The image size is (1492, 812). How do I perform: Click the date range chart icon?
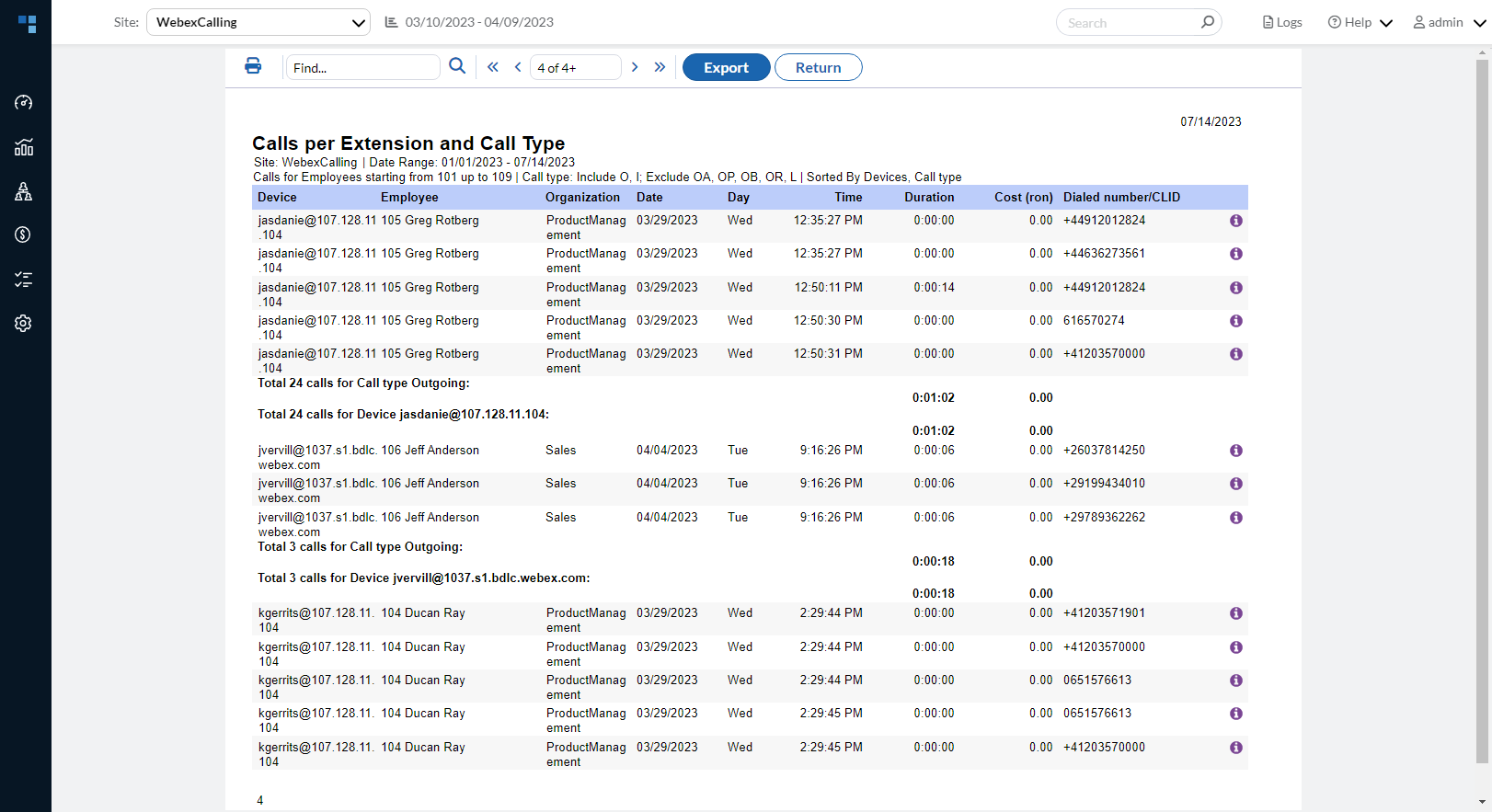[391, 22]
